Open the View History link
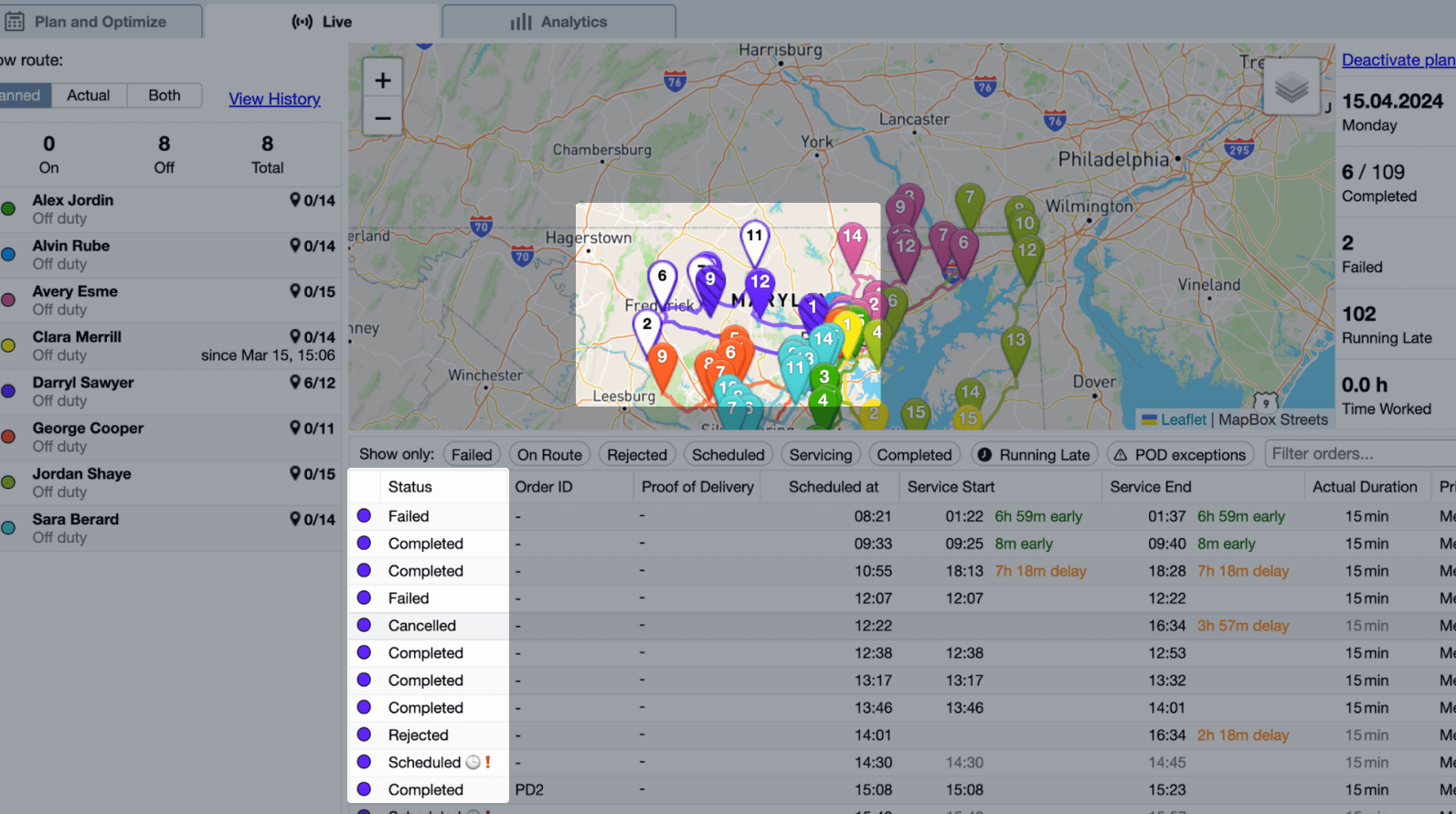The image size is (1456, 814). tap(274, 99)
